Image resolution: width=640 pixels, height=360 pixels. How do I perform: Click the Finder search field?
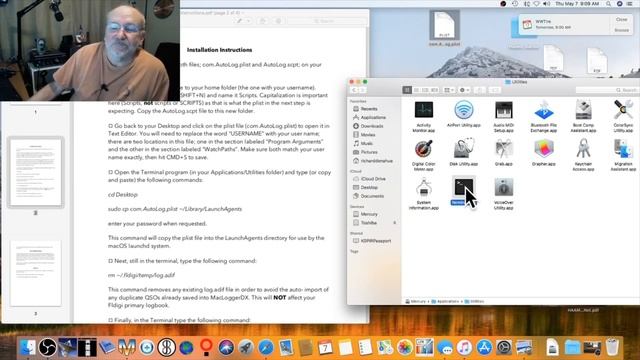(607, 90)
